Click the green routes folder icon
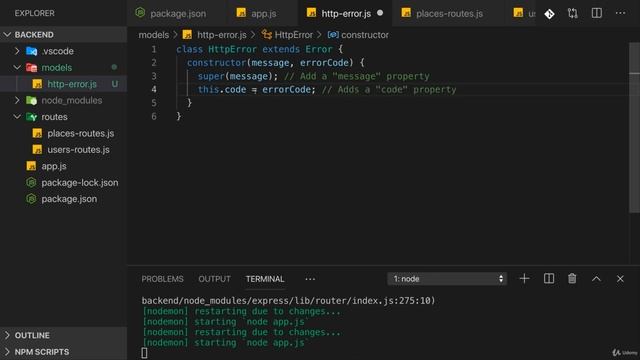This screenshot has width=640, height=360. click(31, 117)
